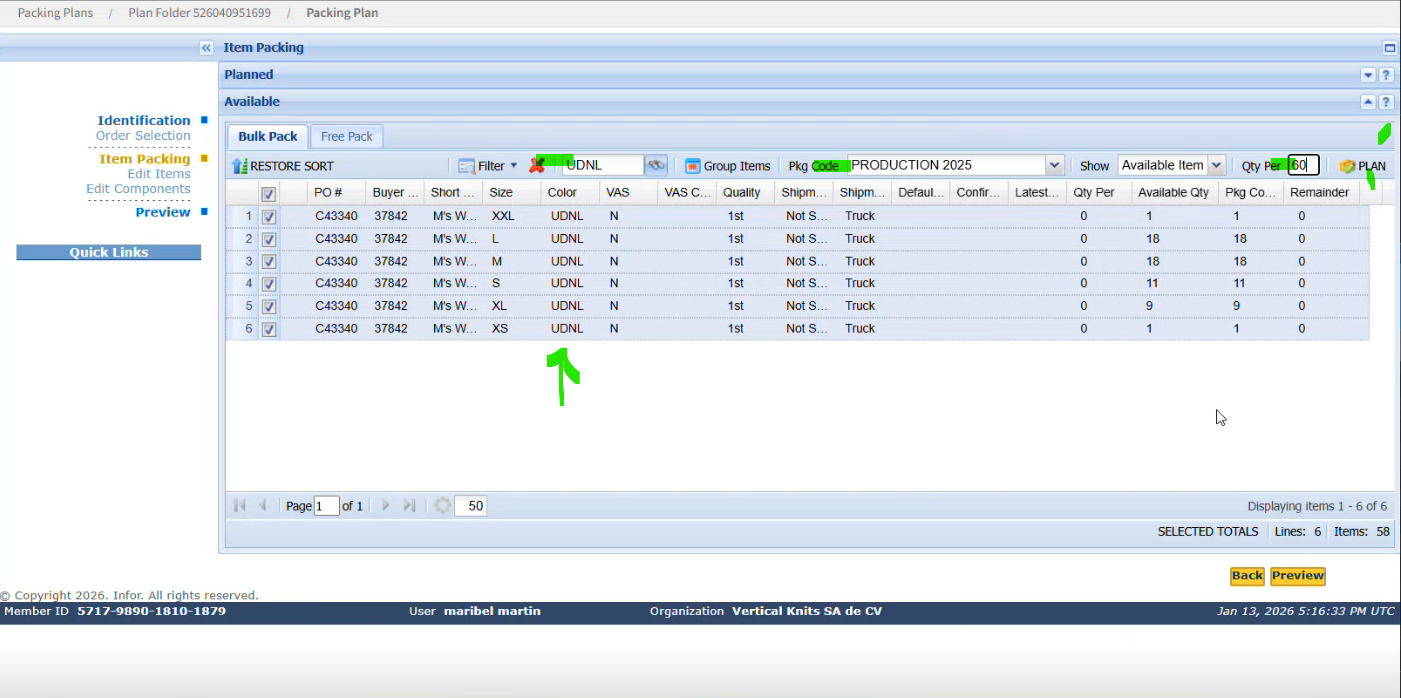The height and width of the screenshot is (698, 1401).
Task: Uncheck the row 1 XXL checkbox
Action: tap(268, 216)
